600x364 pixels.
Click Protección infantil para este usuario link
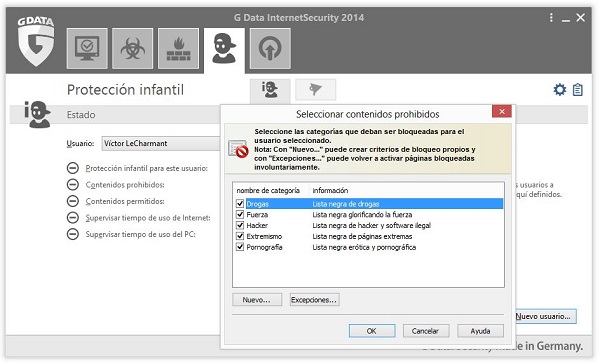pyautogui.click(x=147, y=168)
